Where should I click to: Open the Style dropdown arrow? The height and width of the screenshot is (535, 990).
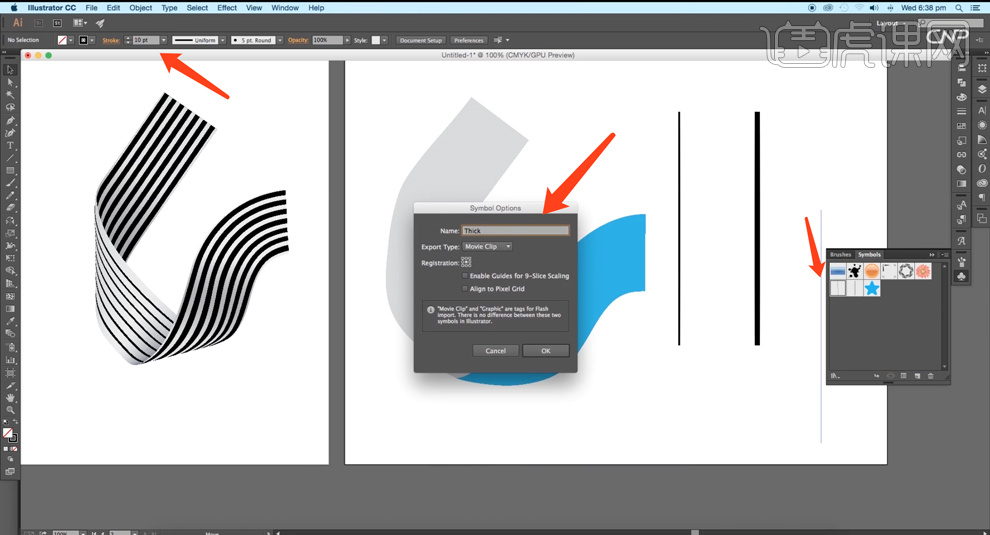point(385,40)
